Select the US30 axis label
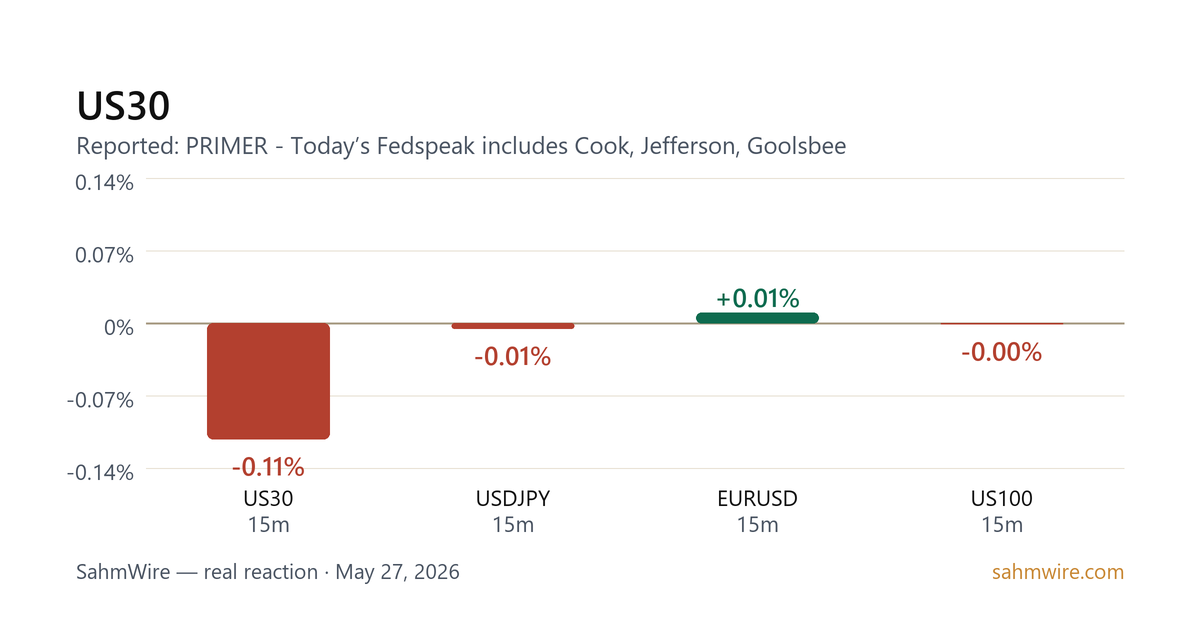The height and width of the screenshot is (630, 1200). point(268,499)
